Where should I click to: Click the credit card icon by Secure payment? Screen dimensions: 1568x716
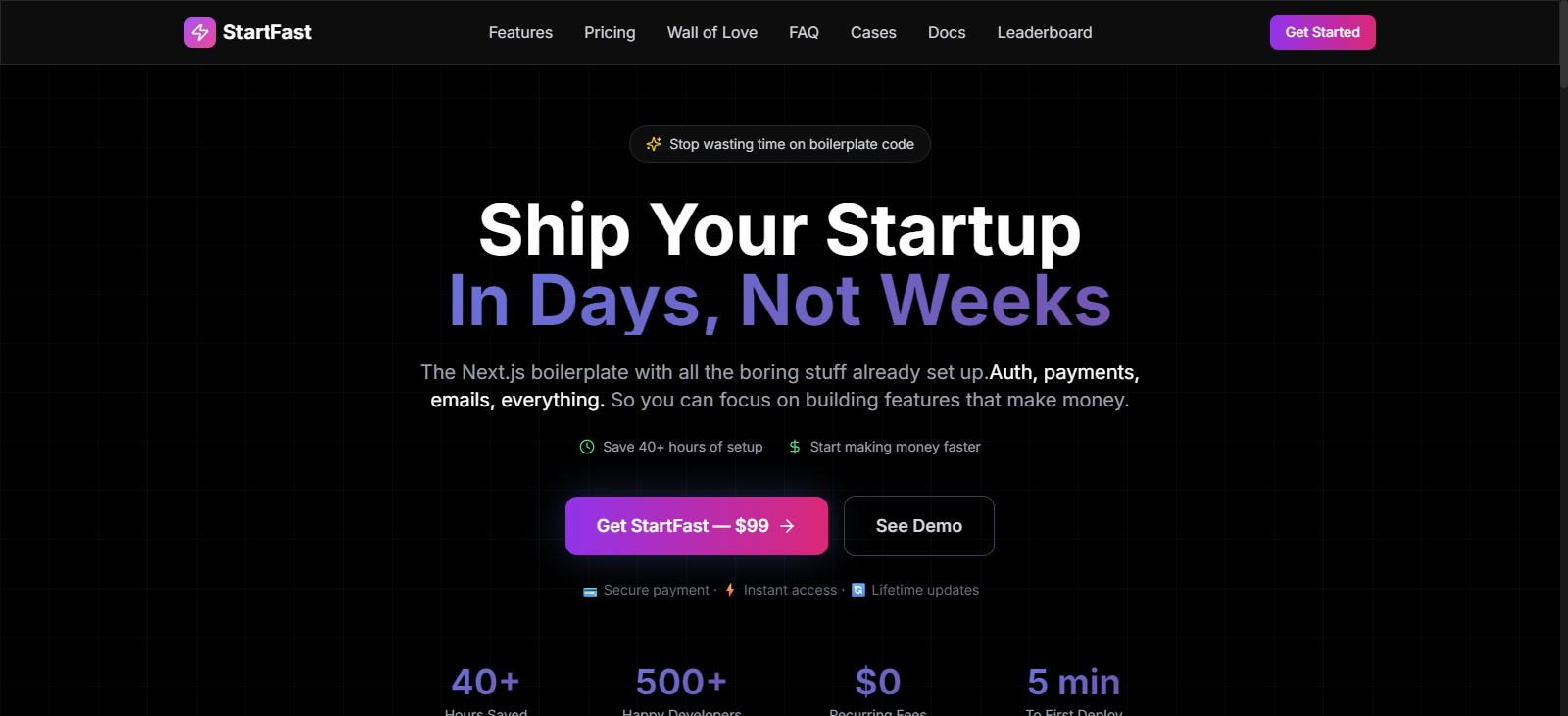(590, 591)
